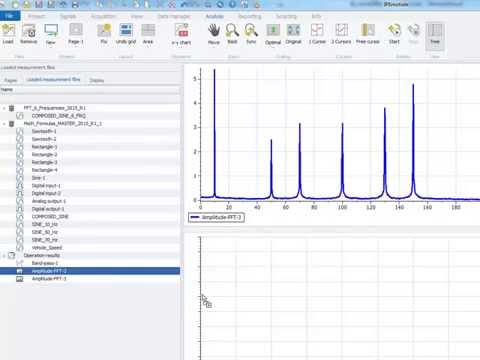Collapse the Math_Formulas_MASTER file node
This screenshot has height=360, width=480.
(x=4, y=124)
